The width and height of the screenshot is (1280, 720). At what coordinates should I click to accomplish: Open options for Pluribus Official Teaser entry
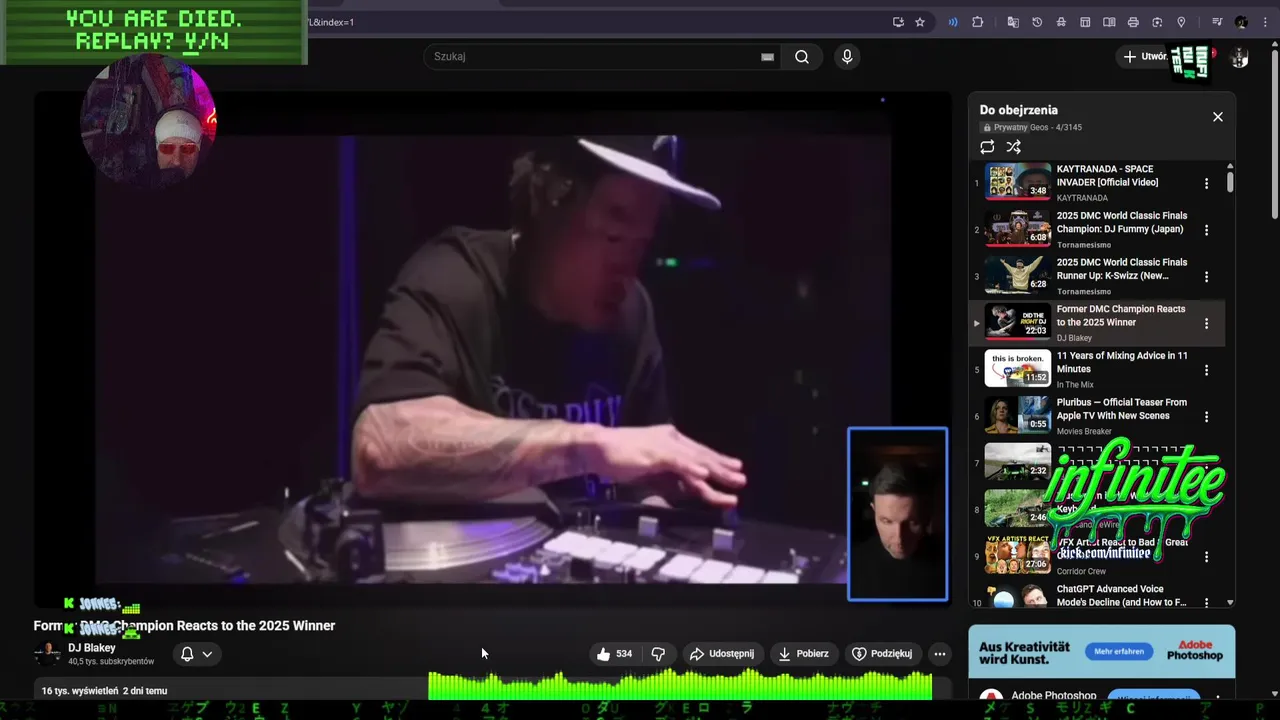point(1206,417)
